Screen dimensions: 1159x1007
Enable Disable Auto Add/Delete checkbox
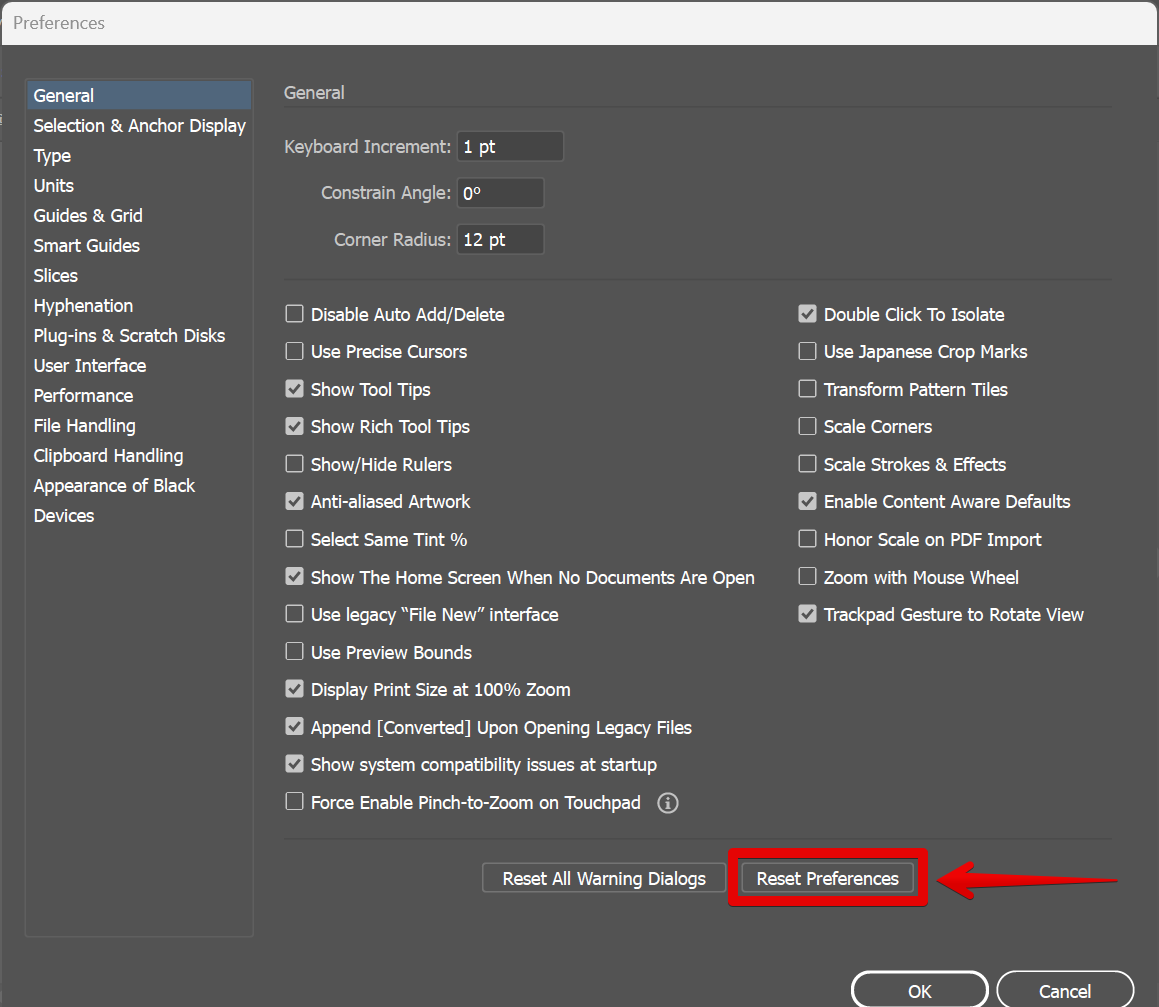(x=294, y=314)
